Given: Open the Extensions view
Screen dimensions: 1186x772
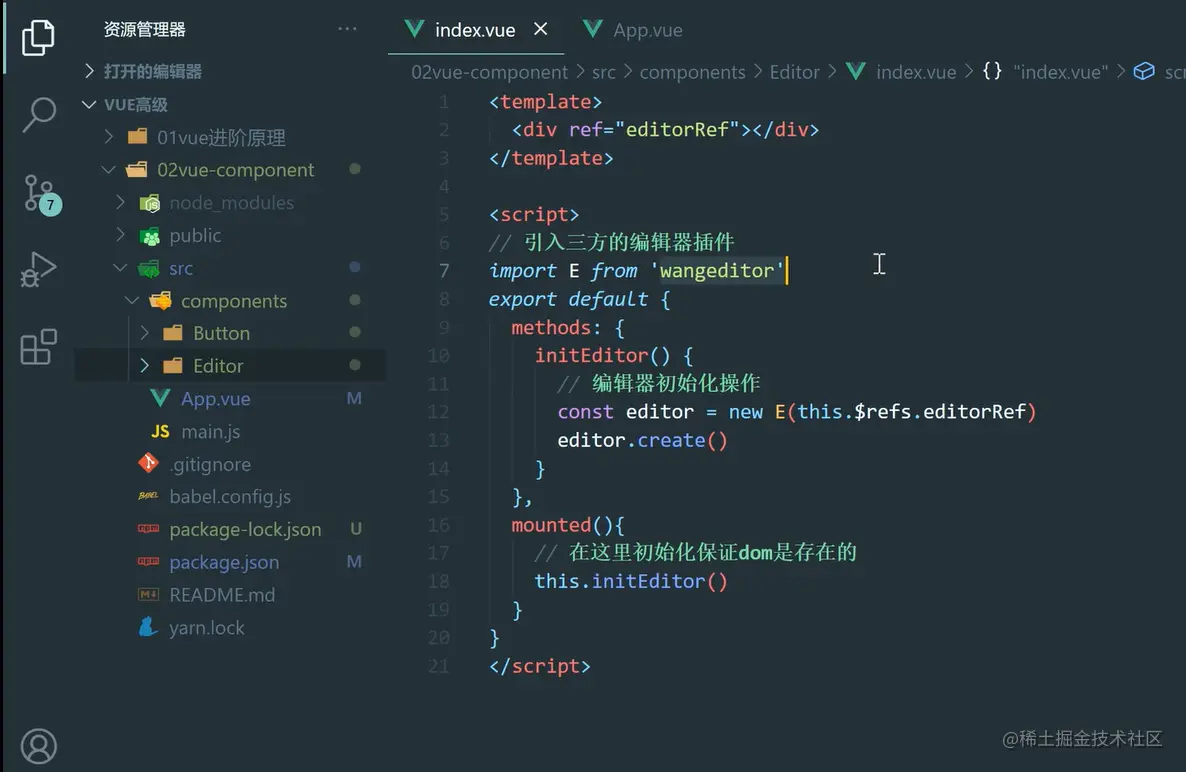Looking at the screenshot, I should coord(38,347).
